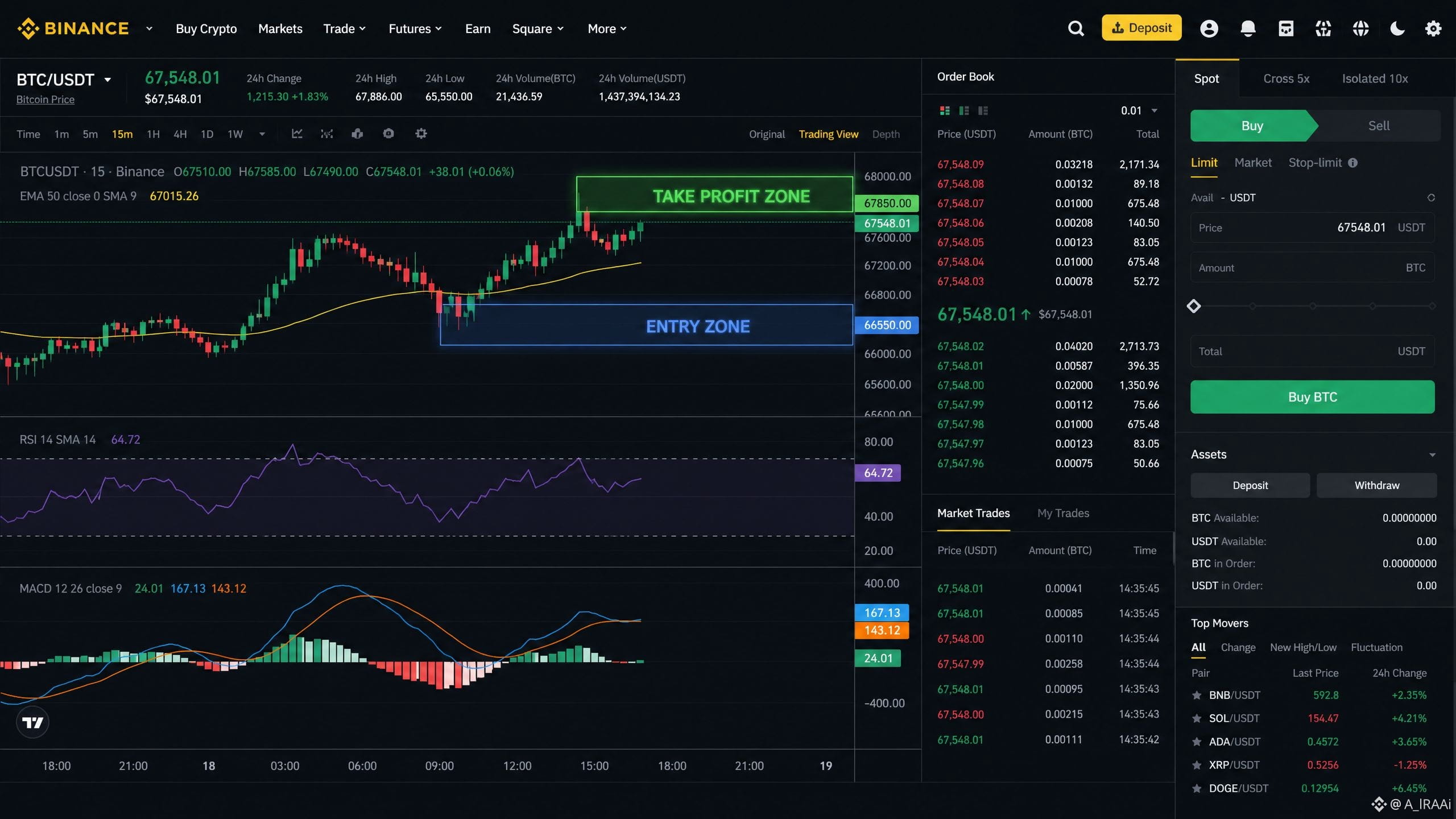Click the amount slider diamond handle
The height and width of the screenshot is (819, 1456).
click(1193, 306)
